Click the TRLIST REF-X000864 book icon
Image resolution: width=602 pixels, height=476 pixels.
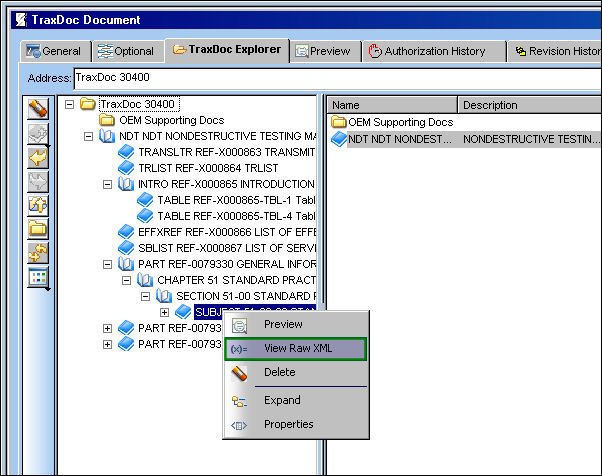(126, 168)
